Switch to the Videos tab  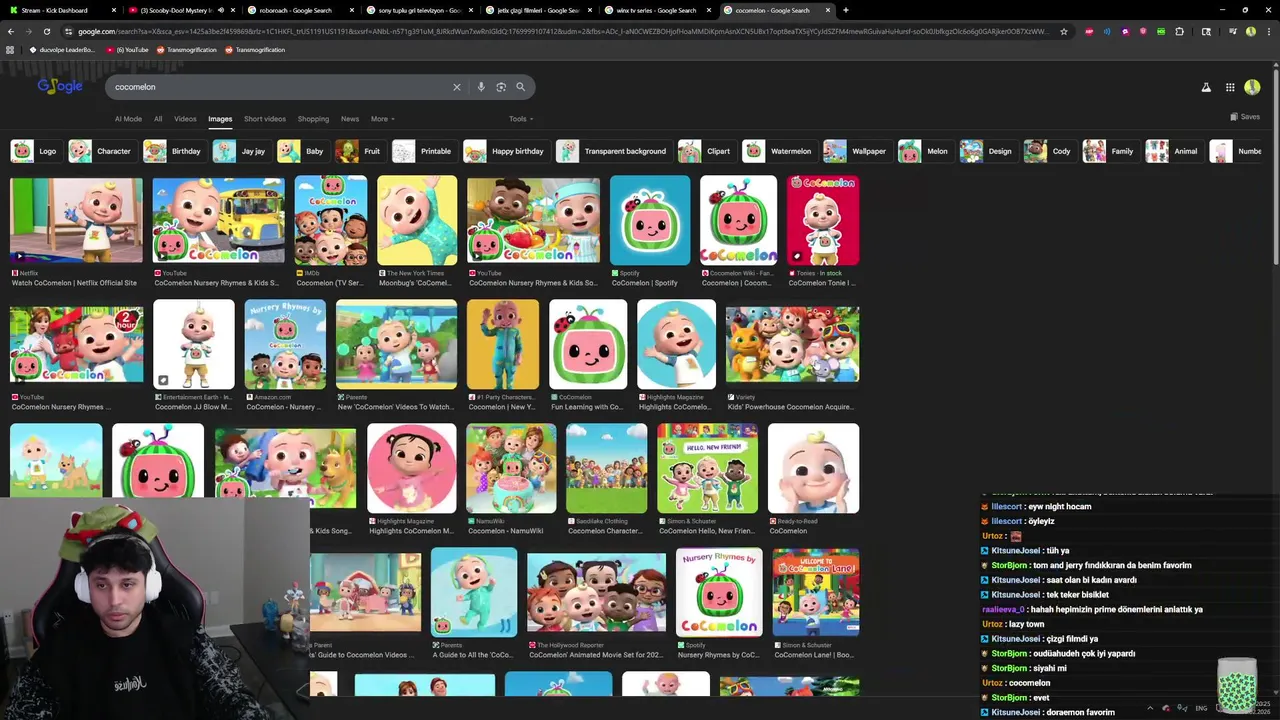coord(185,119)
